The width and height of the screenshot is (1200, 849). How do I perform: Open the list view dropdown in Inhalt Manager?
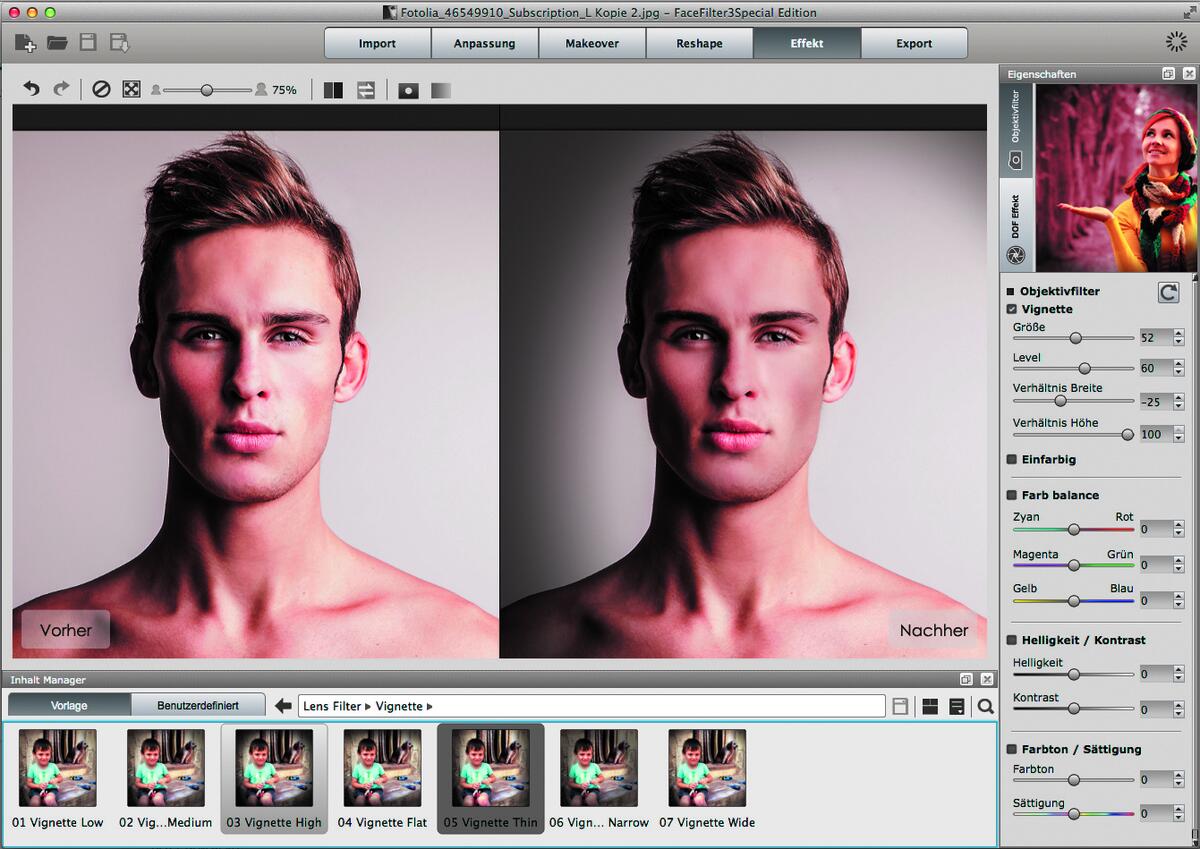[x=956, y=705]
